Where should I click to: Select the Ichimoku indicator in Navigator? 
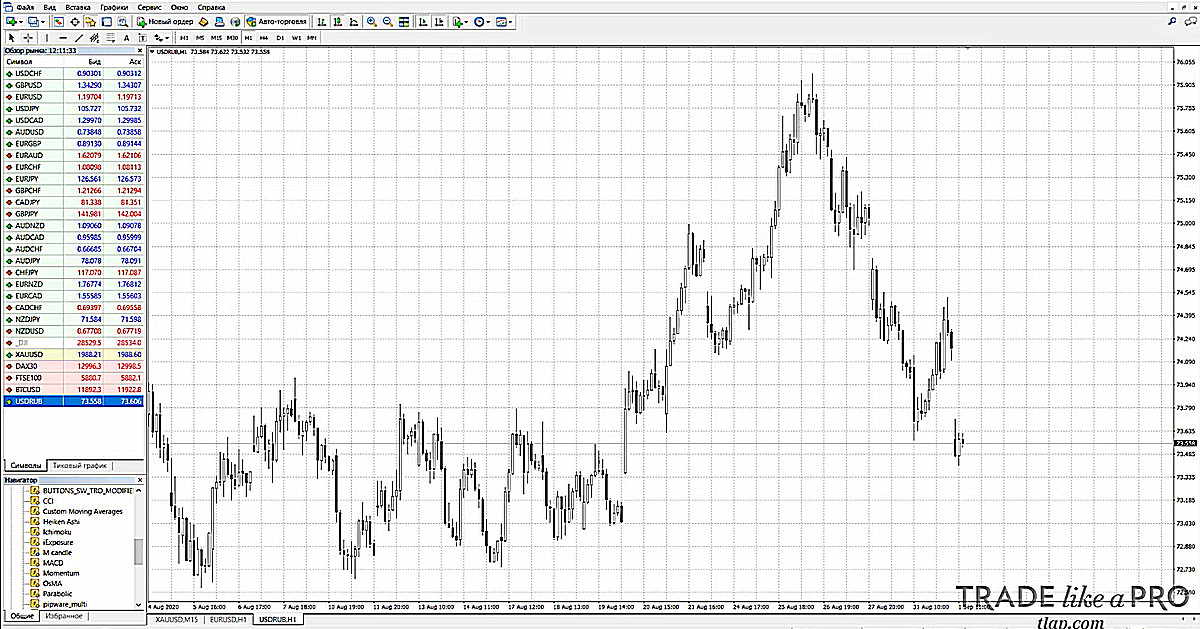[56, 532]
